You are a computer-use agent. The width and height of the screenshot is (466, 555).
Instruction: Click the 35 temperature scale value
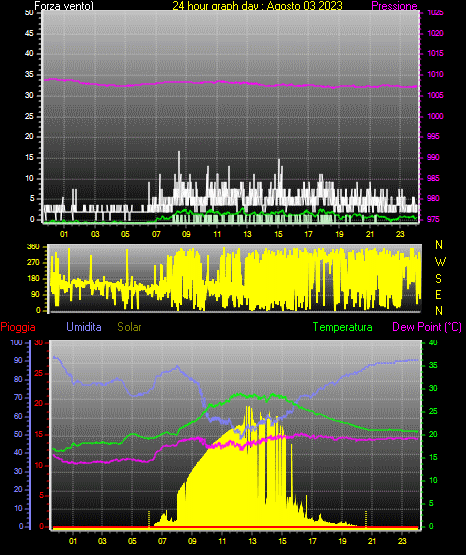[x=433, y=365]
